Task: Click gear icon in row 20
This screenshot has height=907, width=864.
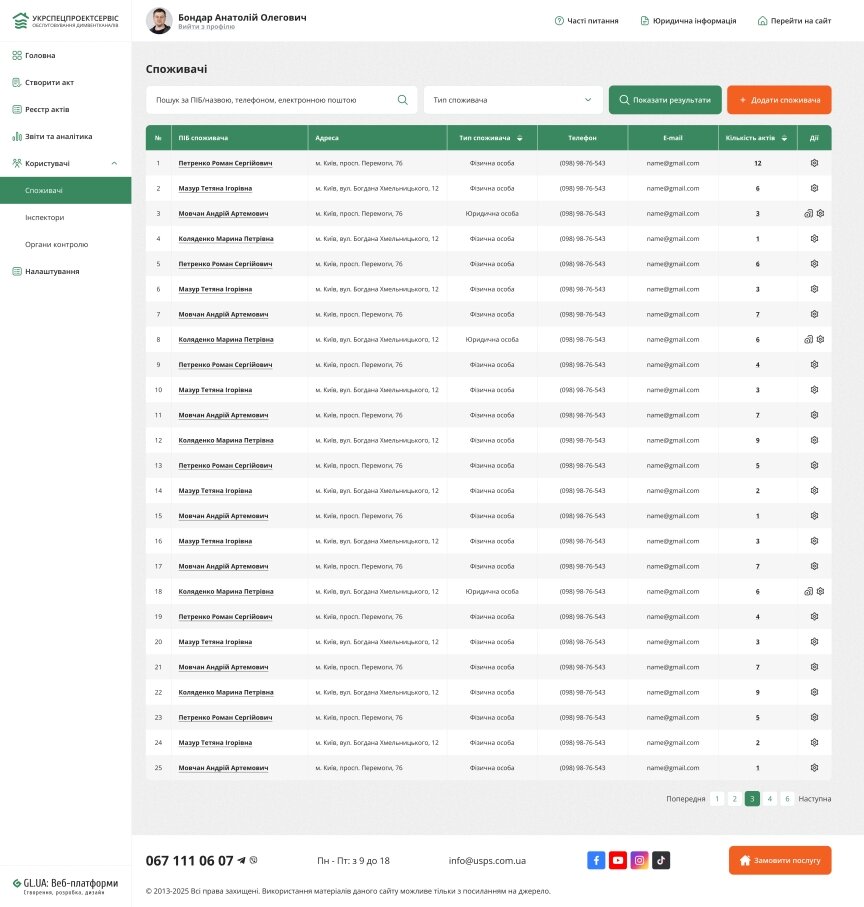Action: pyautogui.click(x=814, y=641)
